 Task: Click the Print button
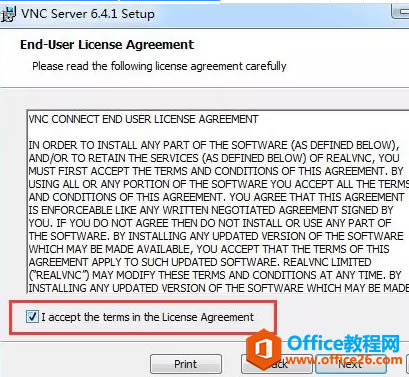click(x=186, y=364)
